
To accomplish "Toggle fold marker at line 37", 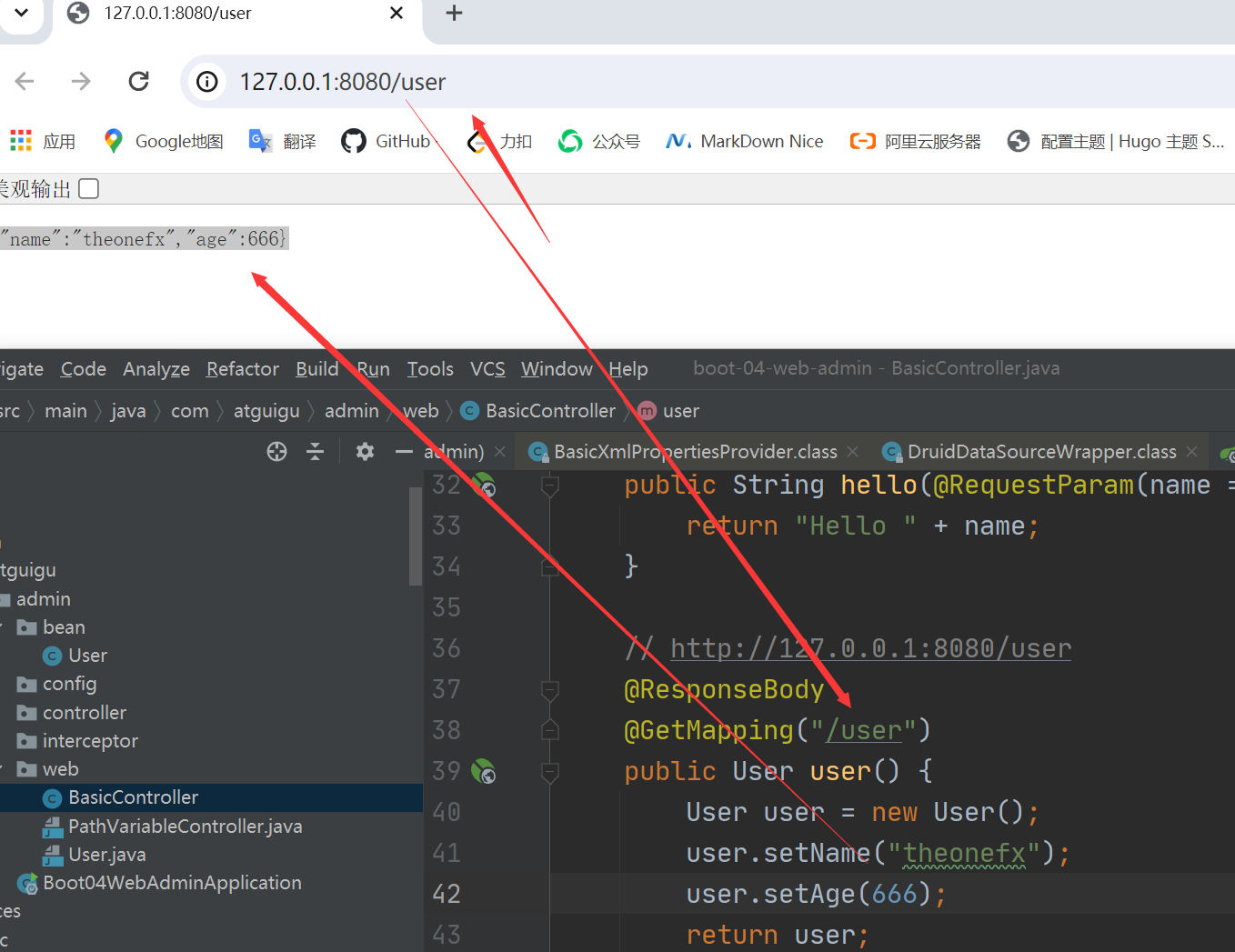I will 549,690.
